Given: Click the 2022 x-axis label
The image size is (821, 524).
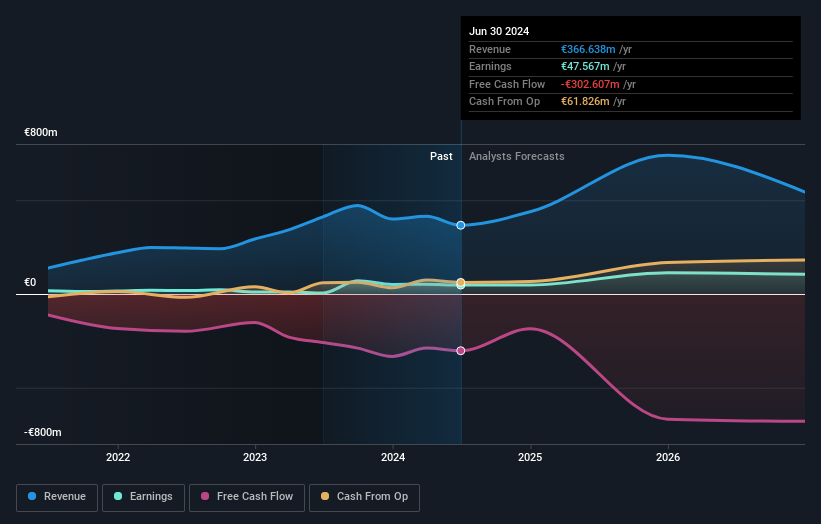Looking at the screenshot, I should (x=118, y=457).
